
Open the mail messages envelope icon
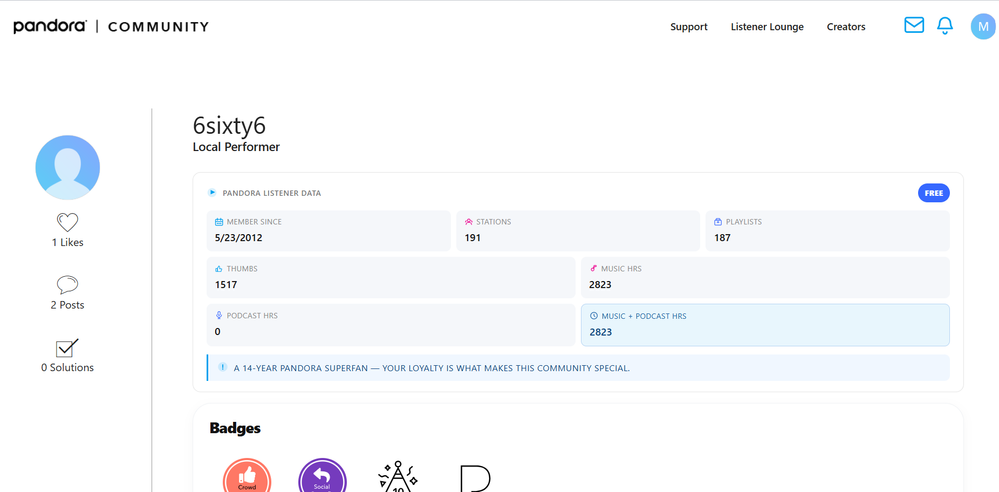pos(914,25)
